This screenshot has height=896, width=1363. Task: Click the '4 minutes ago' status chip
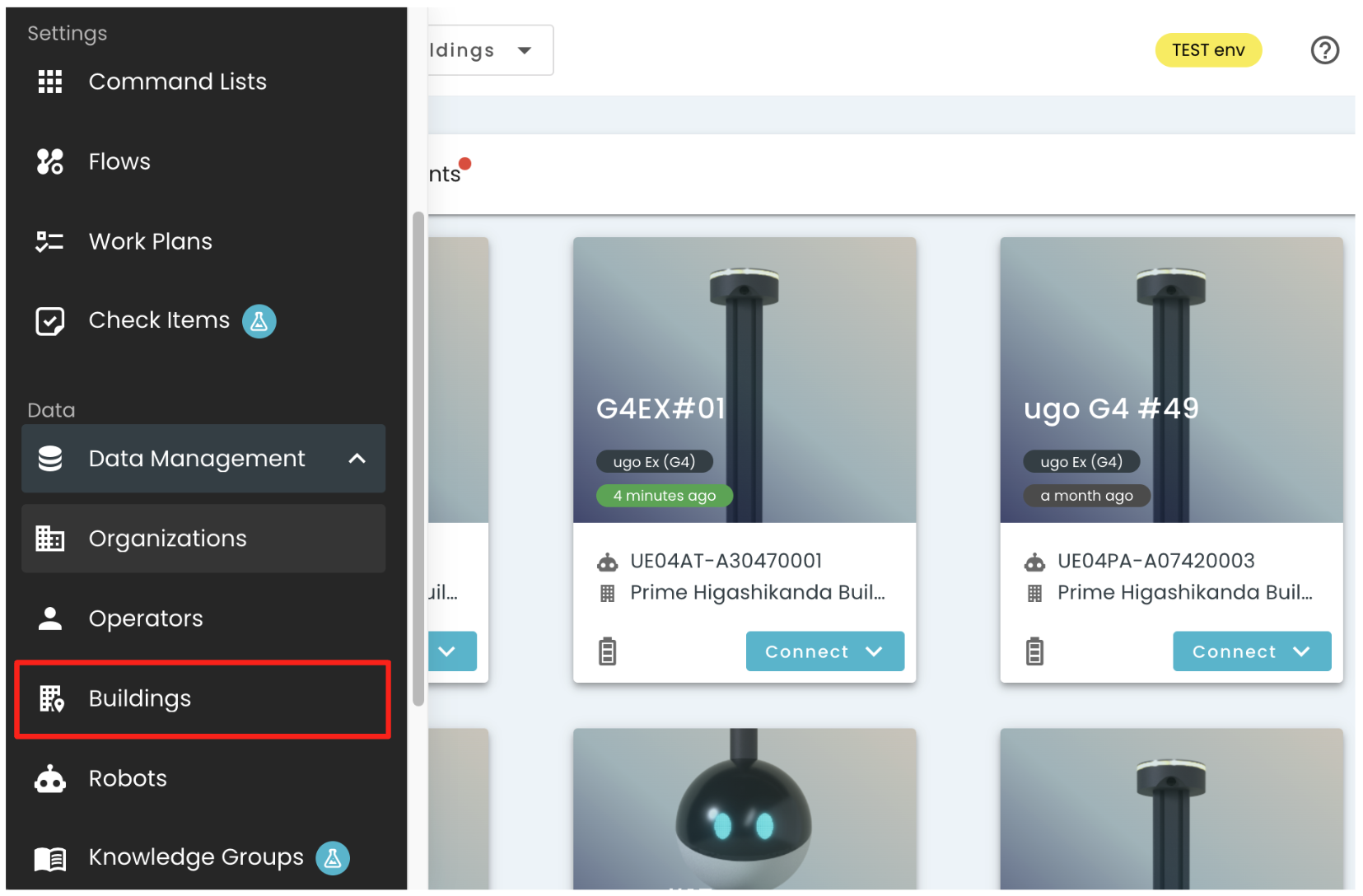click(x=664, y=496)
